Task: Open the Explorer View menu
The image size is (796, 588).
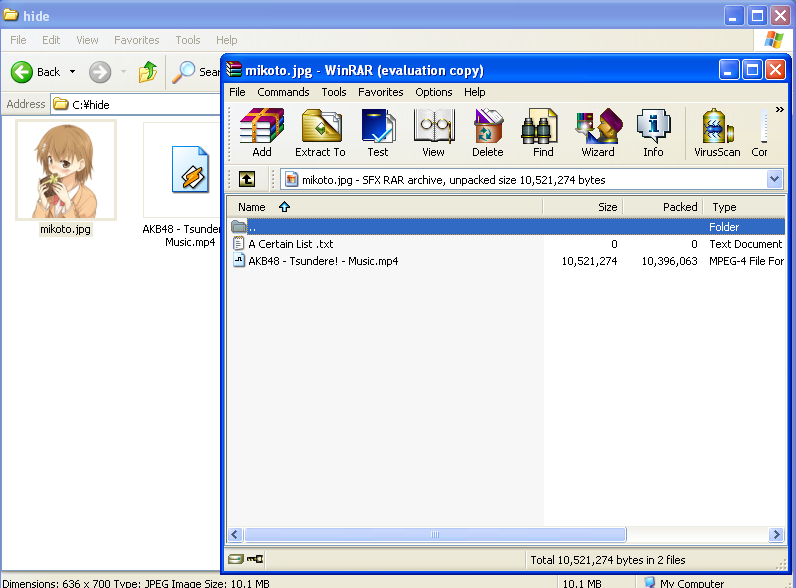Action: pyautogui.click(x=87, y=40)
